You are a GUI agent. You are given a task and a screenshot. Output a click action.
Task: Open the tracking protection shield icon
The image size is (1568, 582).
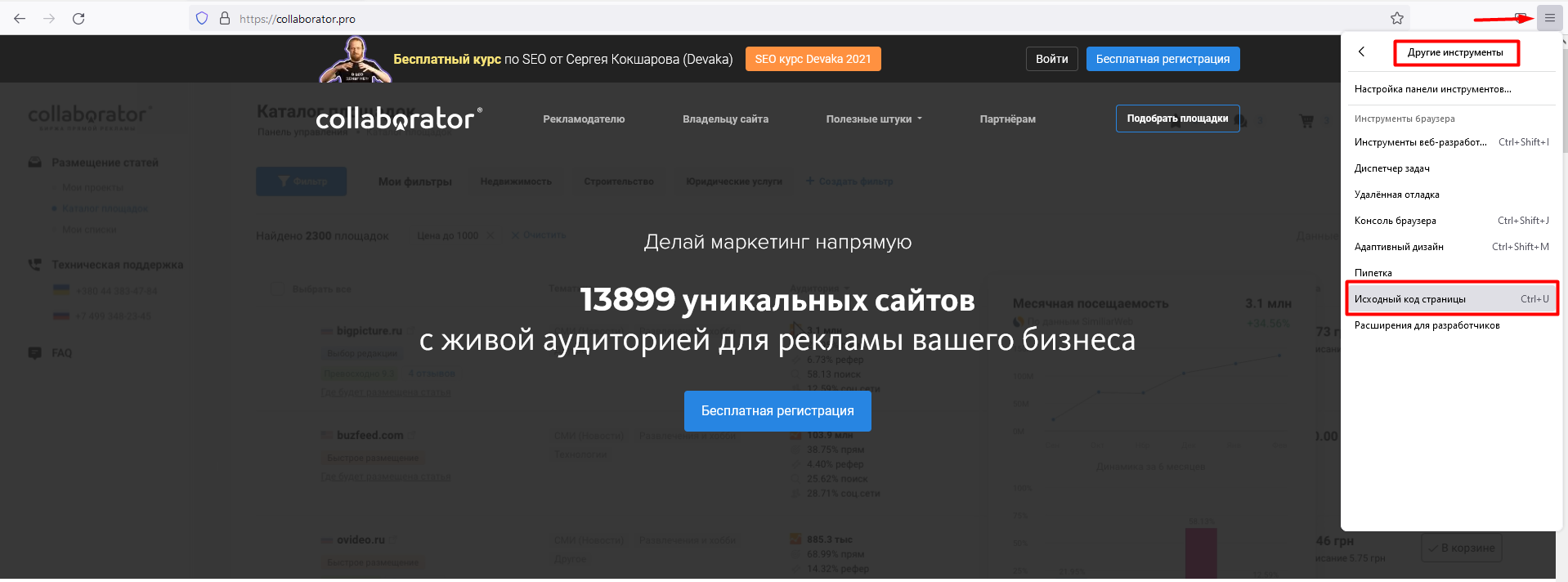202,18
